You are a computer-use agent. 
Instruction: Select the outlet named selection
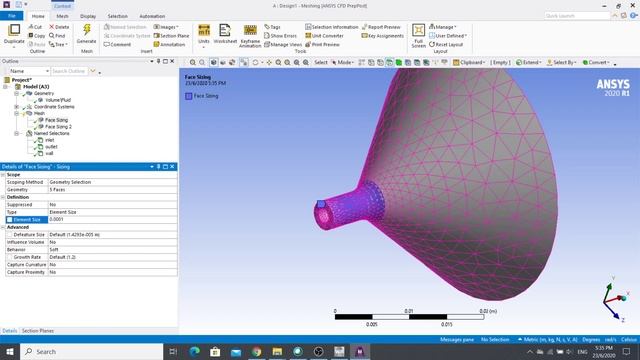[51, 147]
